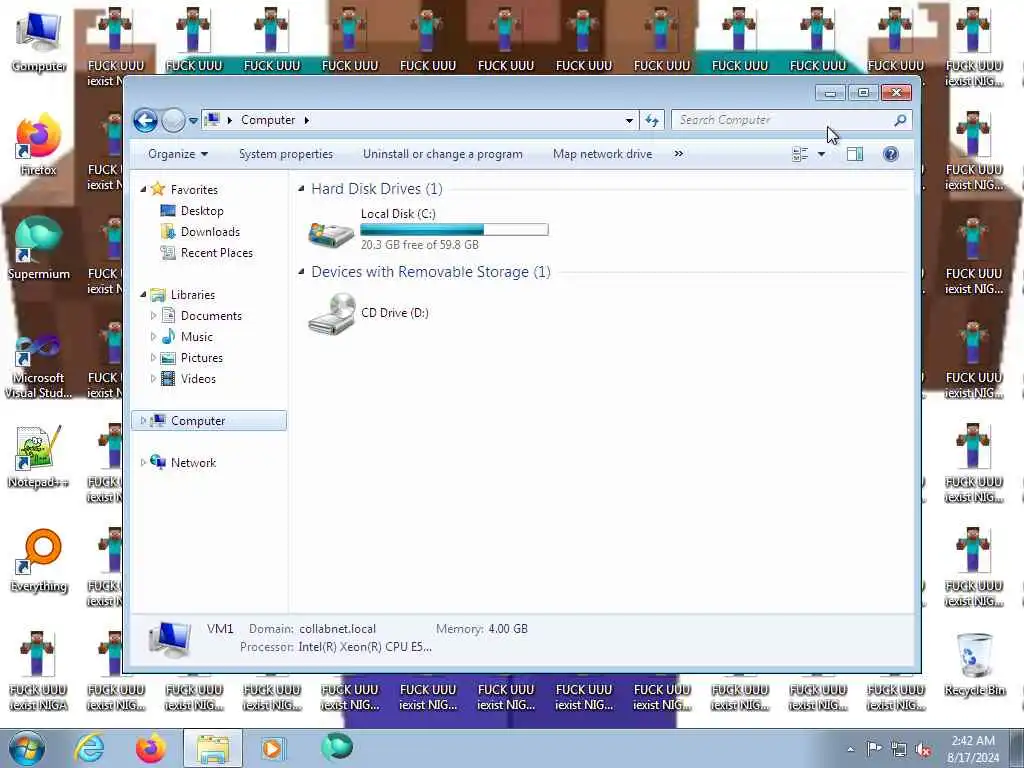The height and width of the screenshot is (768, 1024).
Task: Refresh the Computer folder view
Action: point(652,120)
